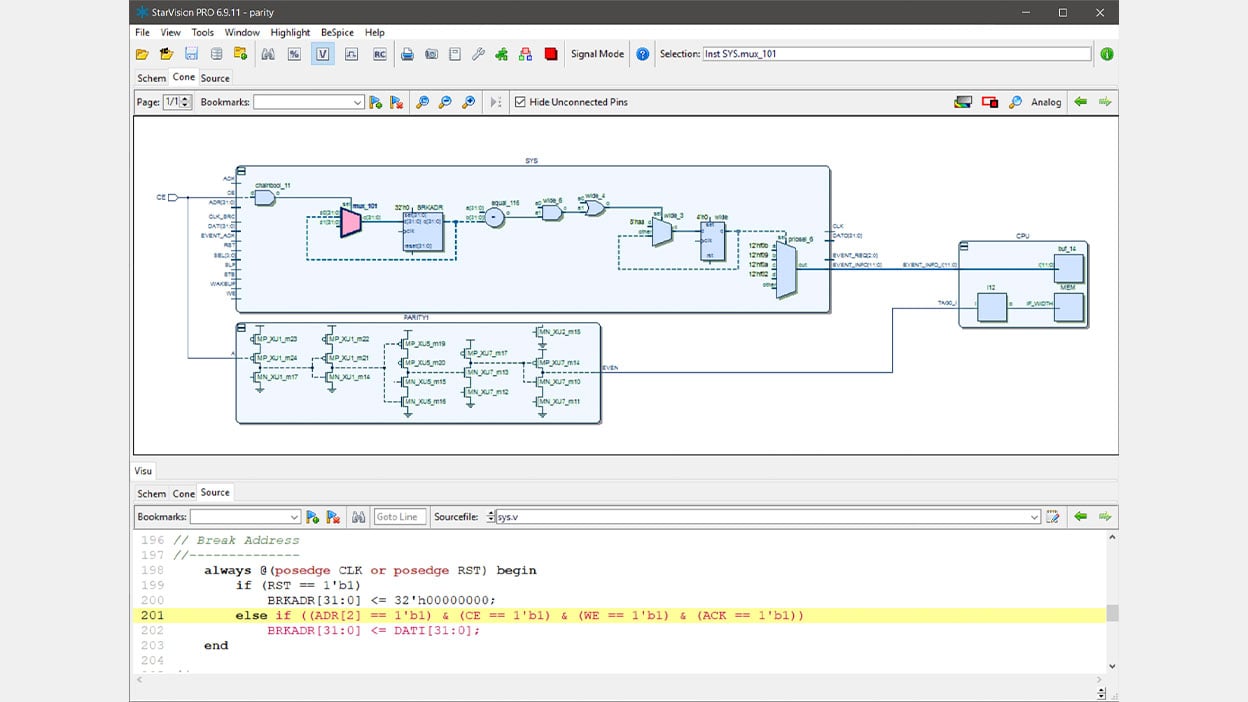
Task: Click the magnifier icon left of Analog
Action: 1015,102
